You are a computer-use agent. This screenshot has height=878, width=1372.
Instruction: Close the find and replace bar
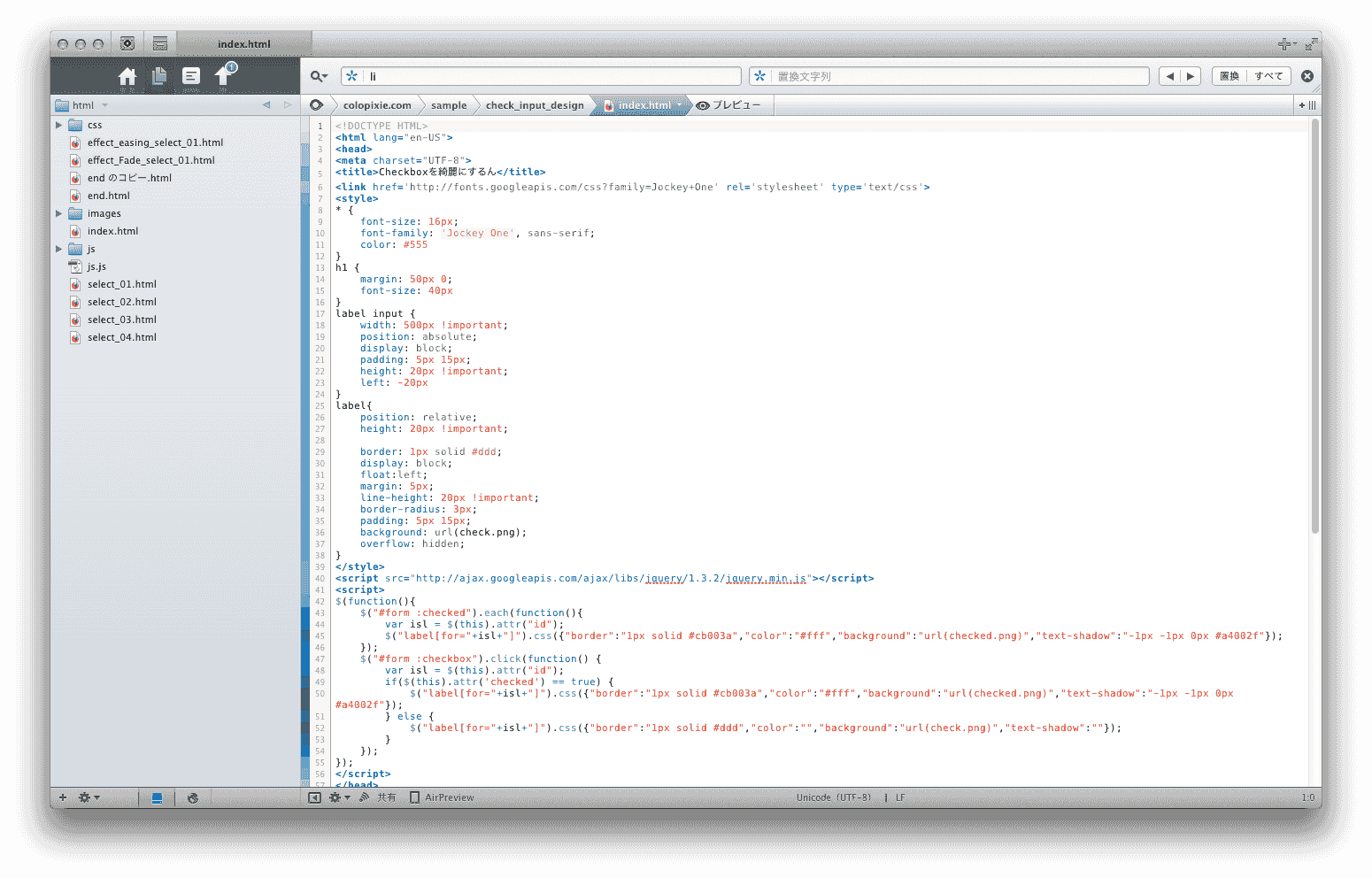coord(1306,76)
